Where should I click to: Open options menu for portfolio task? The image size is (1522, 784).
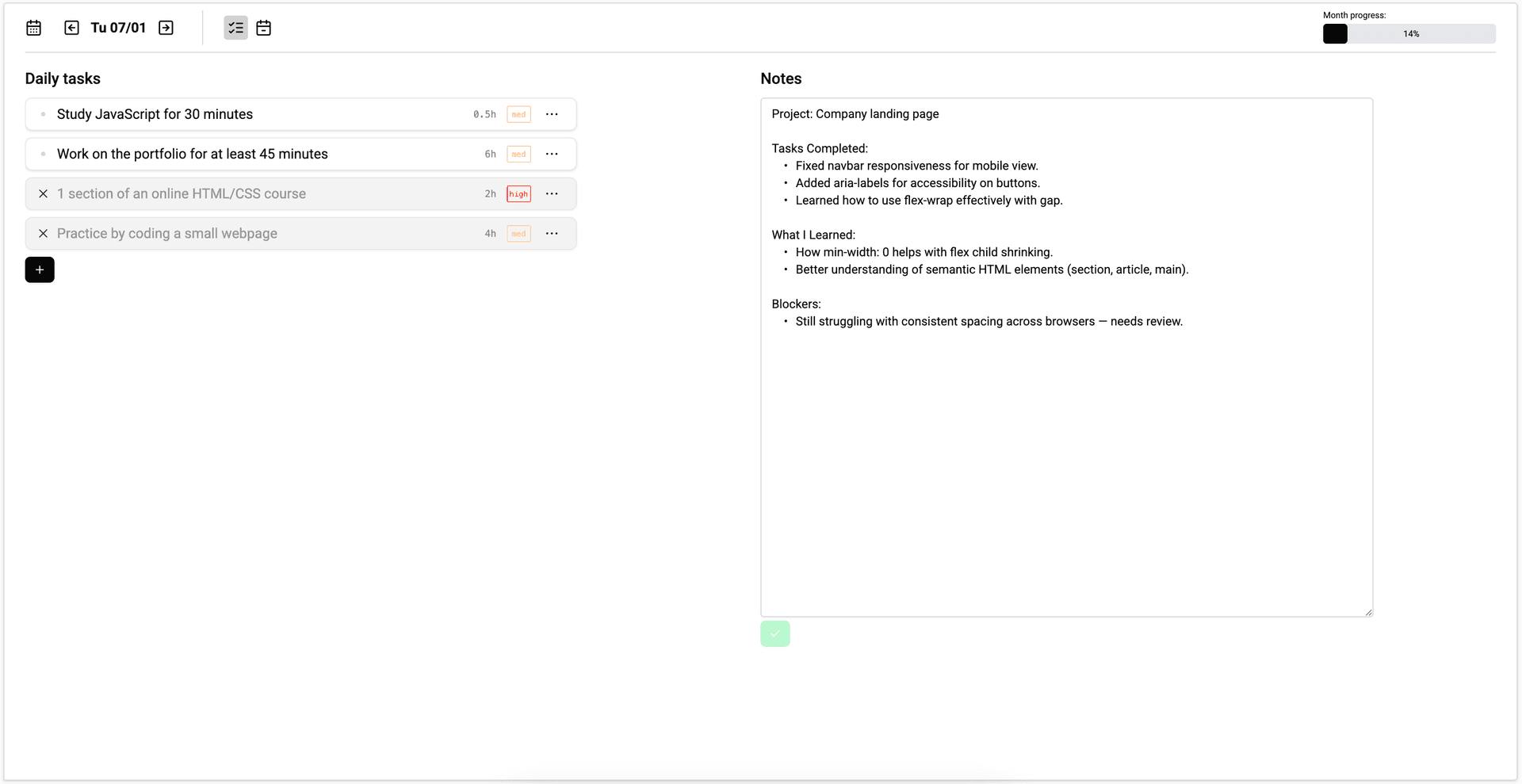tap(552, 154)
